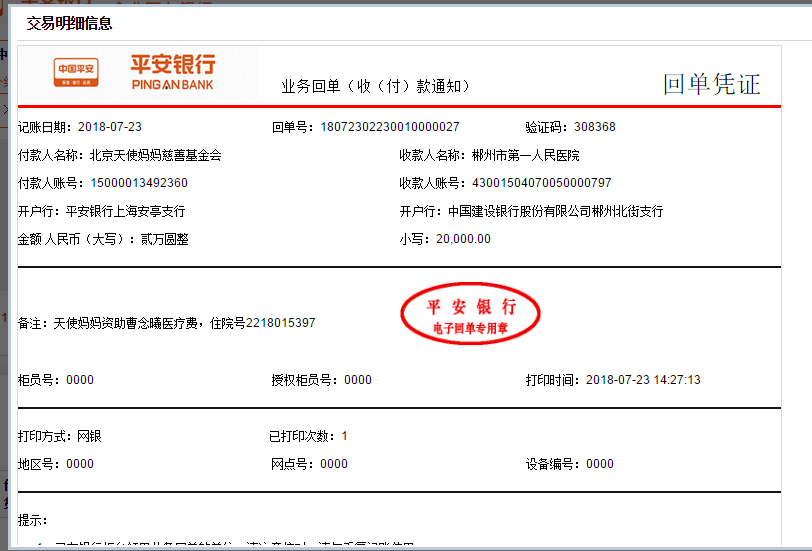The image size is (812, 551).
Task: Click the amount in words 贰万圆整
Action: point(165,239)
